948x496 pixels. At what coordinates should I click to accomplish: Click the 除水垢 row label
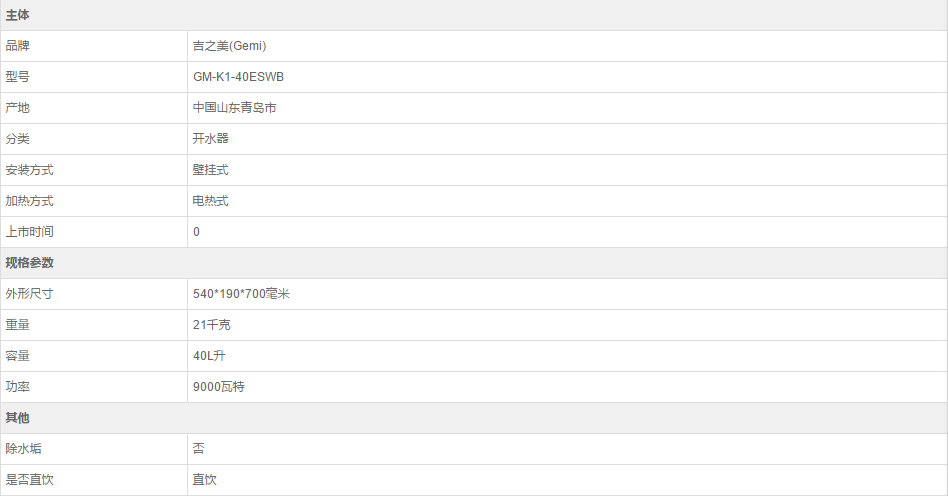24,449
